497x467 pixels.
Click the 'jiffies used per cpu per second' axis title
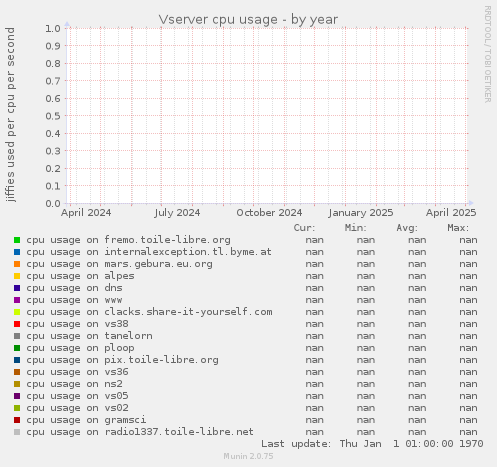point(10,115)
